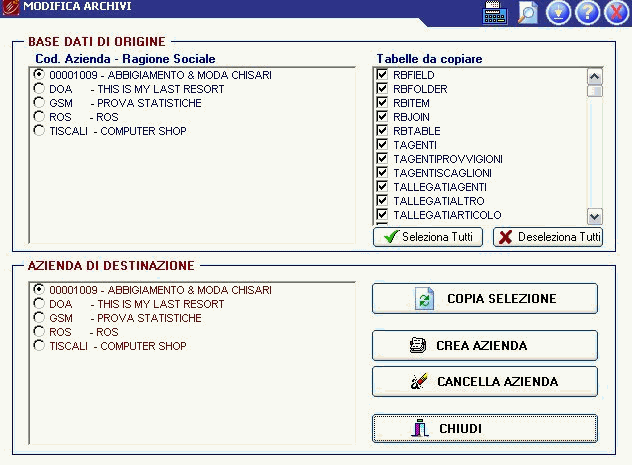Open help via question mark icon
This screenshot has width=632, height=465.
click(587, 12)
